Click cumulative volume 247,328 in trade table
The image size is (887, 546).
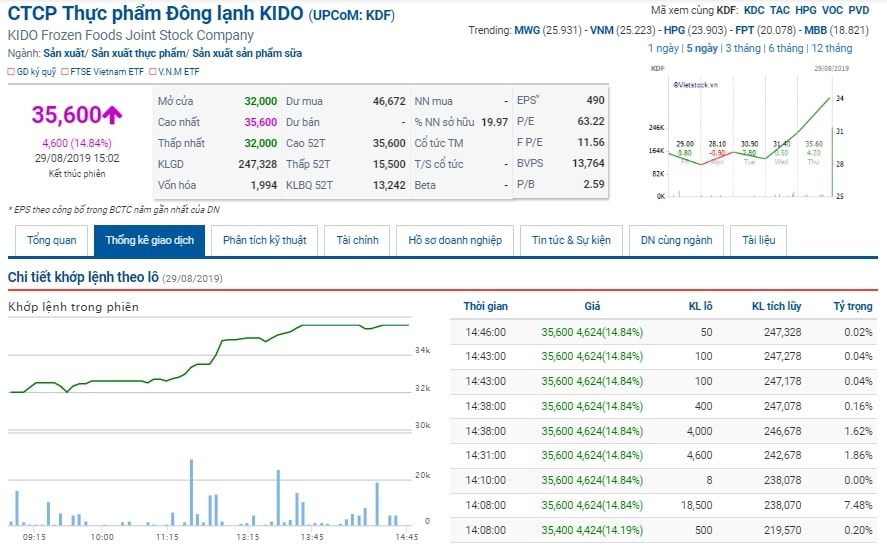pyautogui.click(x=782, y=332)
